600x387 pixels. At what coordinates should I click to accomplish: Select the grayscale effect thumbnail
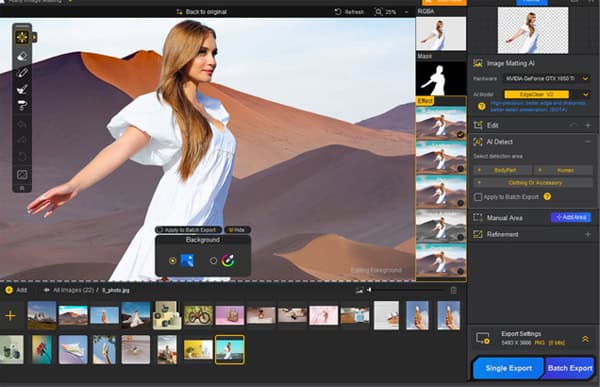click(x=441, y=225)
